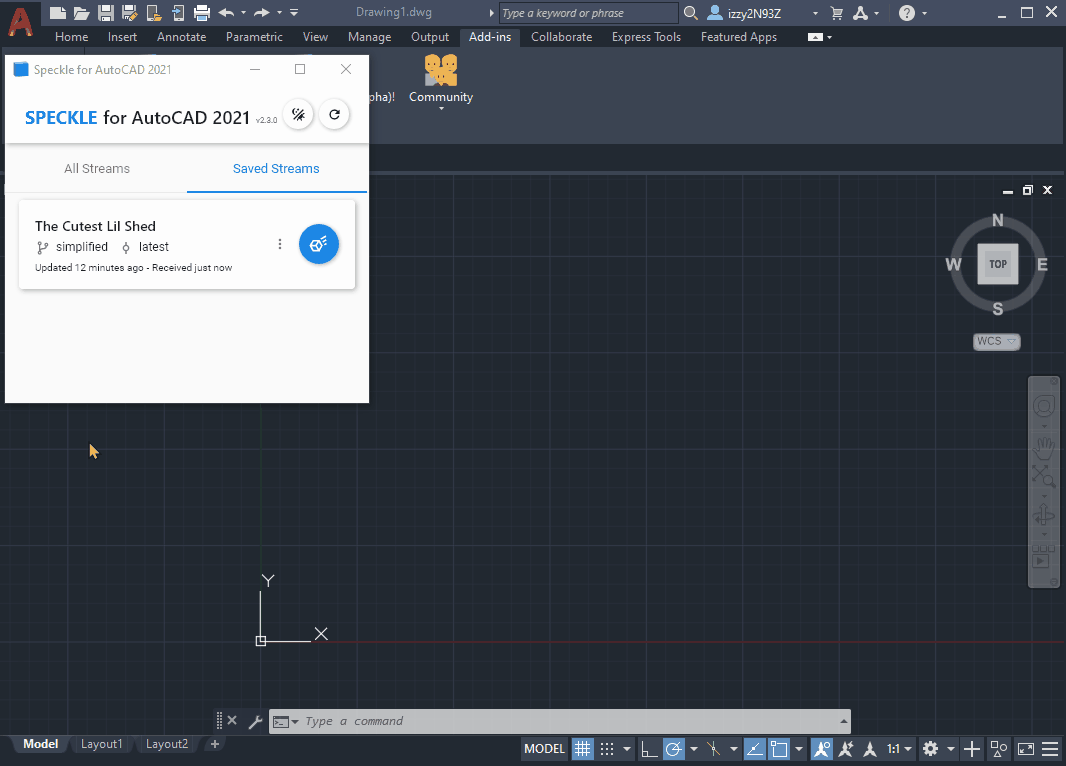Screen dimensions: 1066x766
Task: Close the command line with X
Action: (232, 720)
